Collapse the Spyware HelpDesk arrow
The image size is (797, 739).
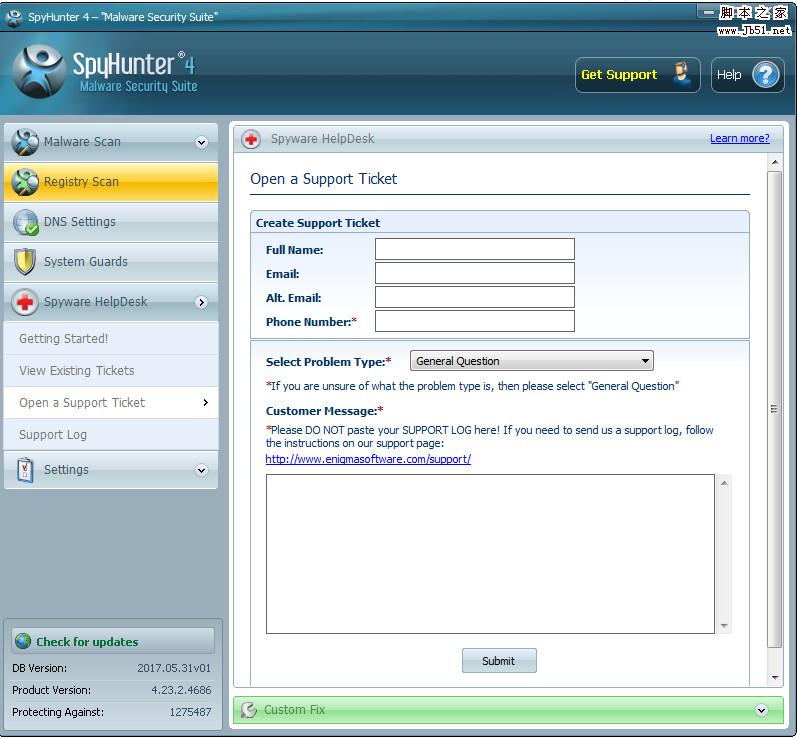tap(201, 302)
